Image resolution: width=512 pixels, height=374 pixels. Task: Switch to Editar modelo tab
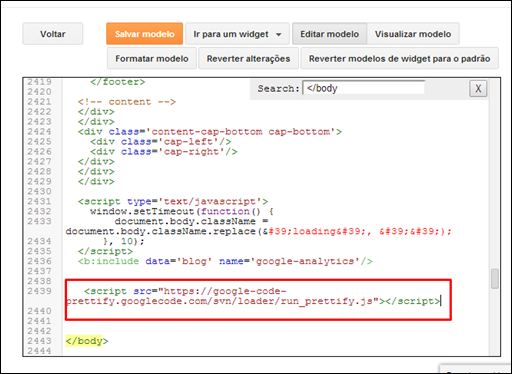(330, 34)
